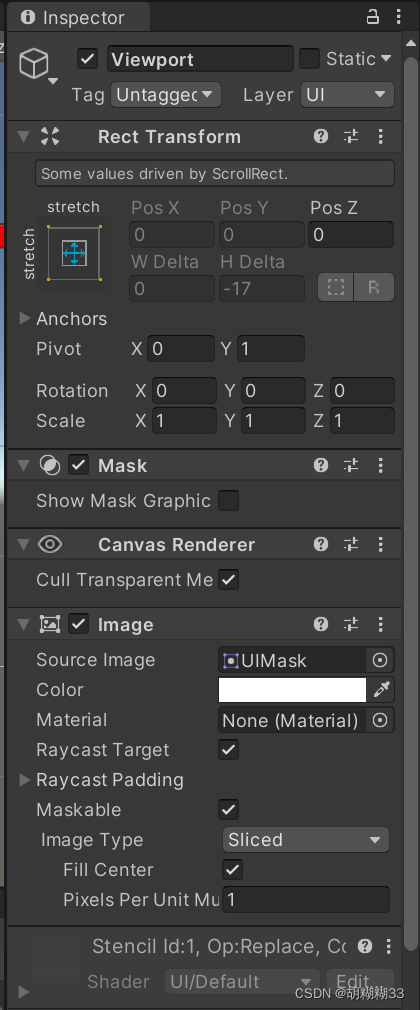Click the Inspector lock icon
The width and height of the screenshot is (420, 1010).
click(373, 17)
